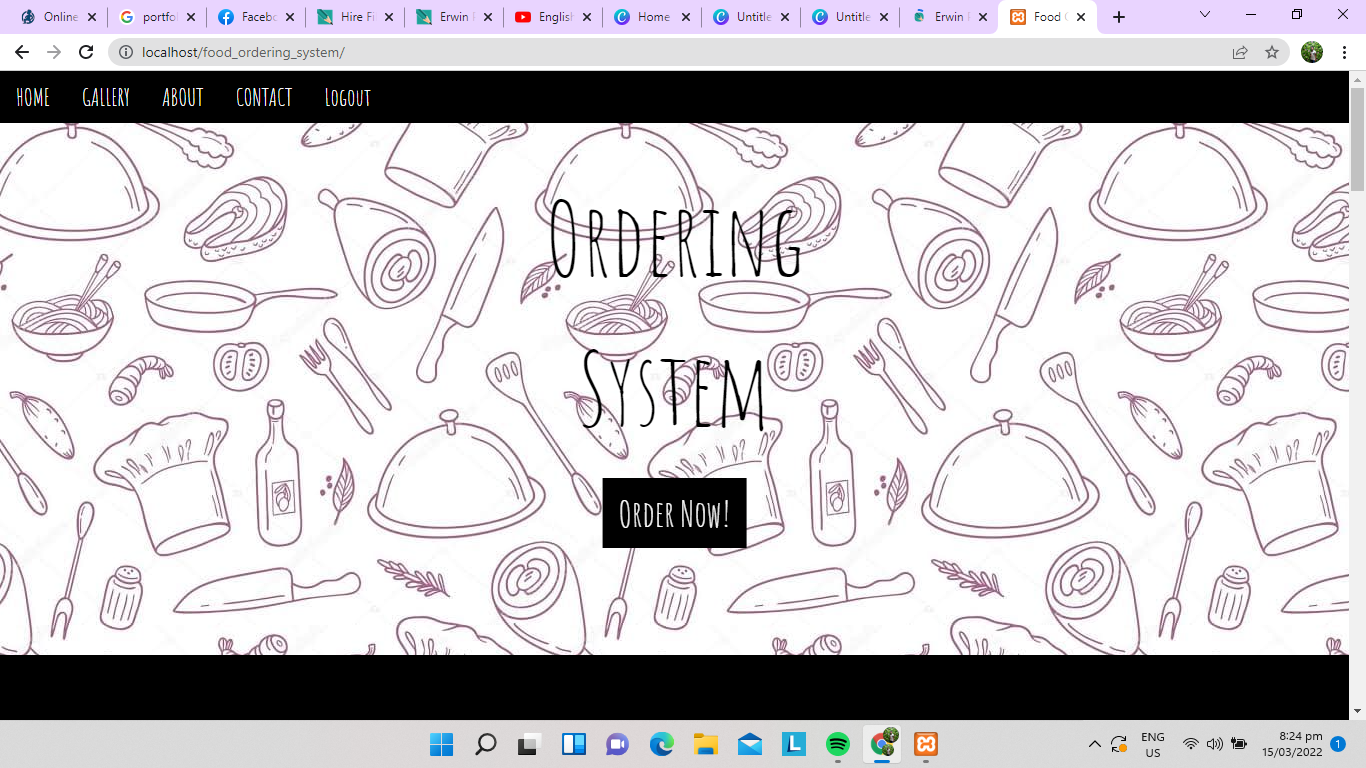The width and height of the screenshot is (1366, 768).
Task: Close the YouTube English tab
Action: [586, 17]
